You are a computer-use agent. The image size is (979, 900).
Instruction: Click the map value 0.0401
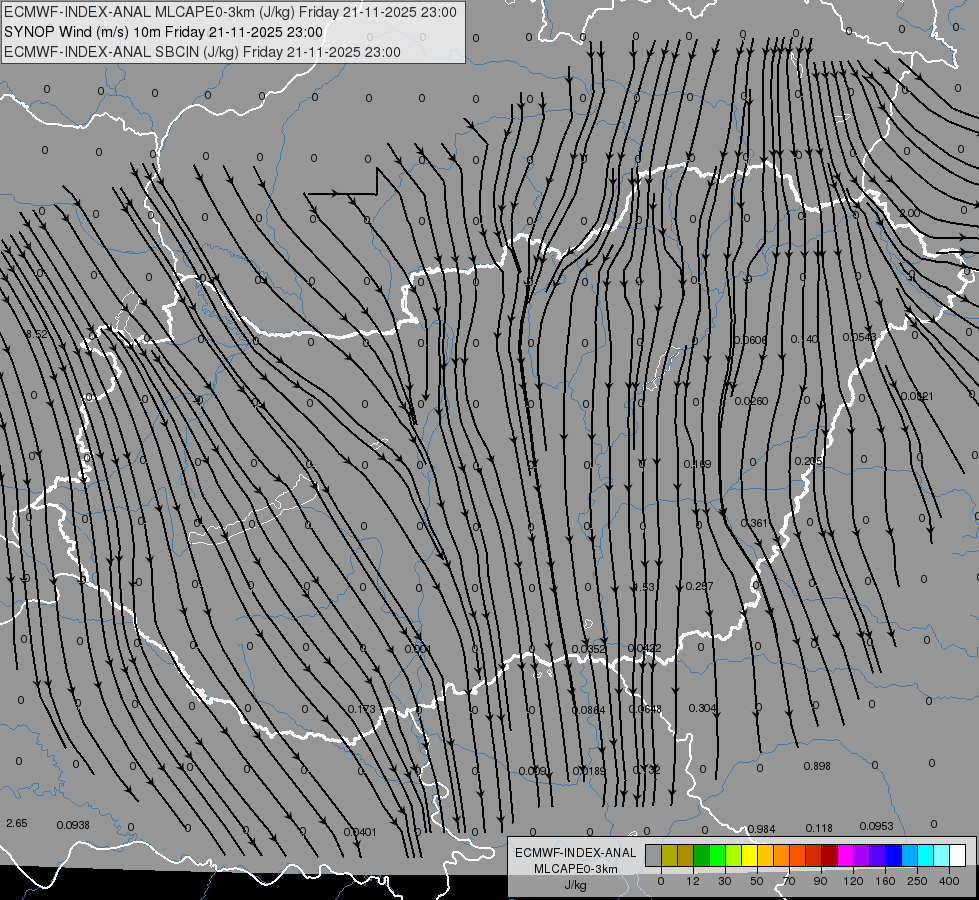(x=360, y=832)
